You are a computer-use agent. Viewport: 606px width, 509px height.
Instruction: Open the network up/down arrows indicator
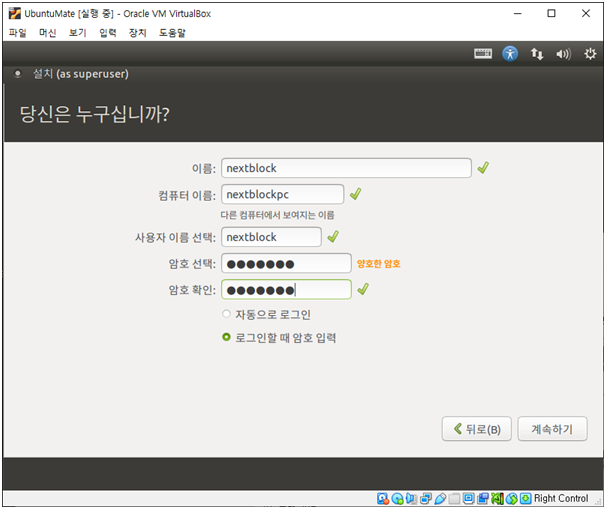tap(536, 54)
